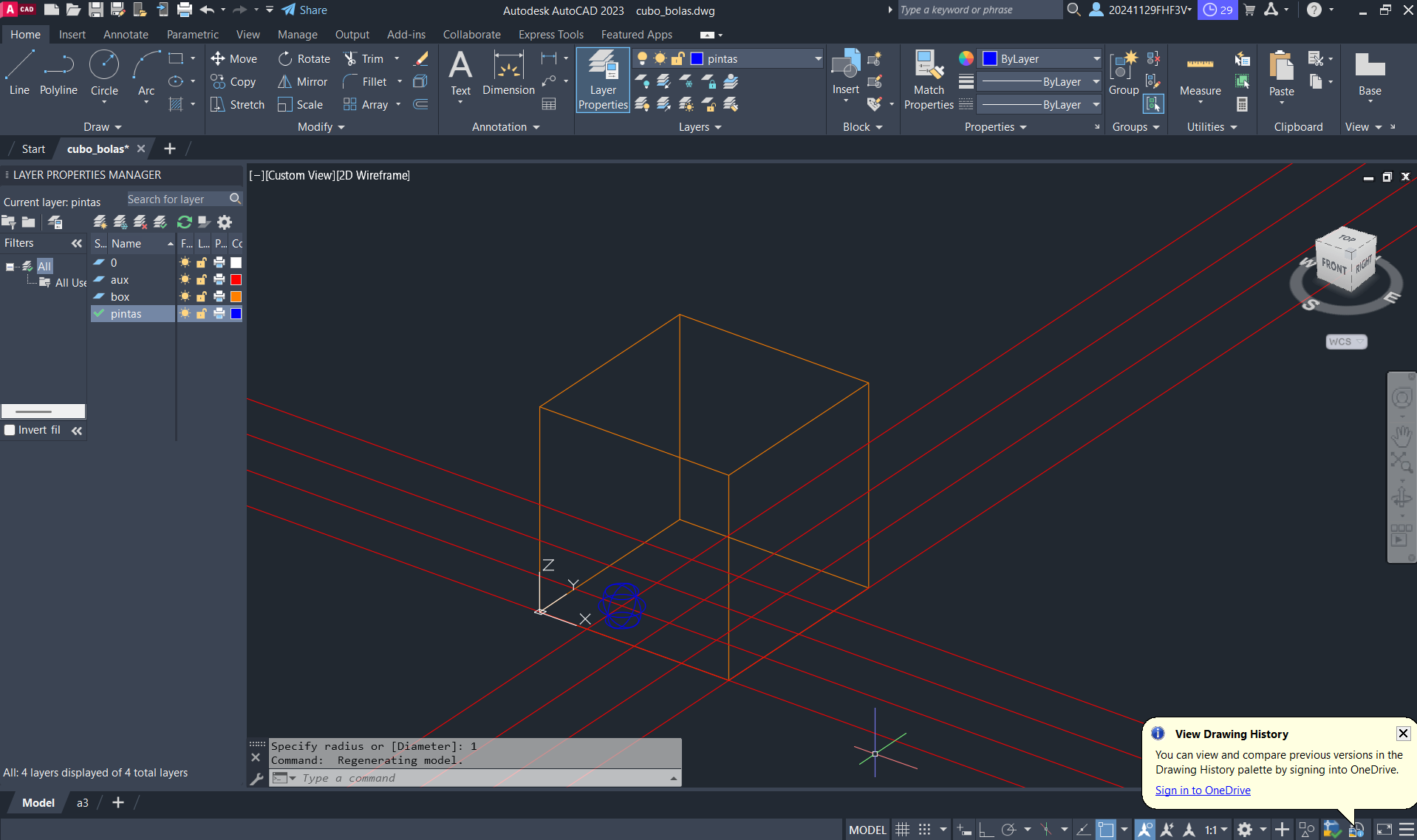Click the WCS coordinate system button

tap(1345, 341)
